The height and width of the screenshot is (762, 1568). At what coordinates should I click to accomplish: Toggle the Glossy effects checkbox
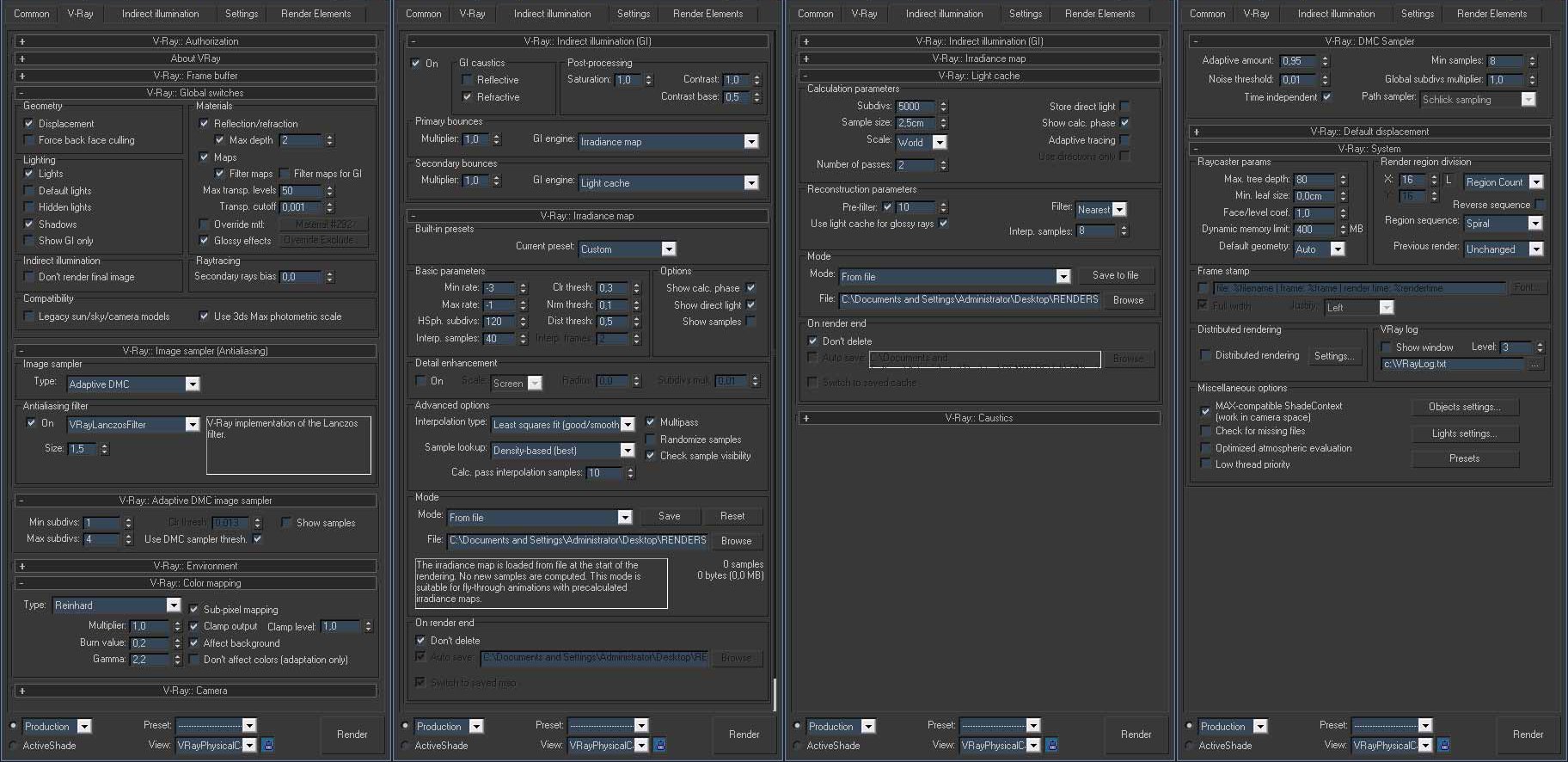click(x=205, y=241)
